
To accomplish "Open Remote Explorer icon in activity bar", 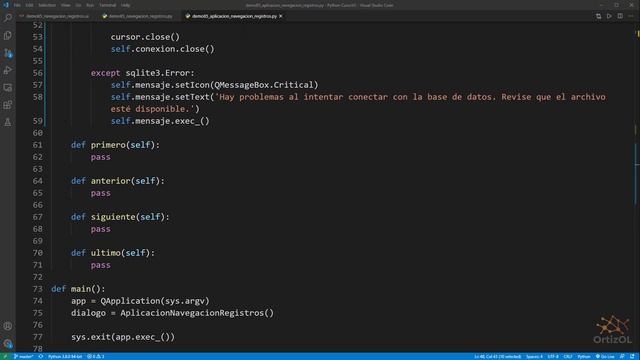I will 8,87.
